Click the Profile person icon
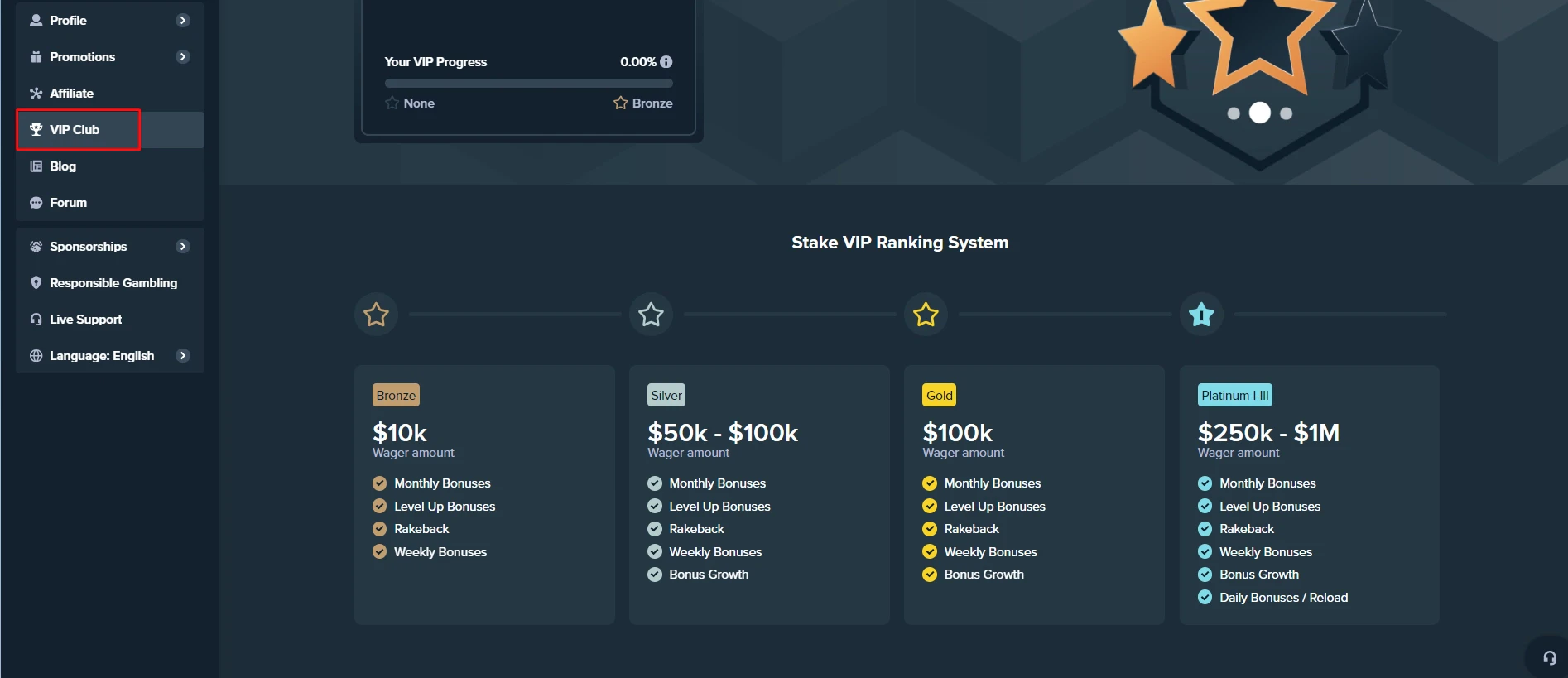Screen dimensions: 1568x678 click(x=36, y=20)
